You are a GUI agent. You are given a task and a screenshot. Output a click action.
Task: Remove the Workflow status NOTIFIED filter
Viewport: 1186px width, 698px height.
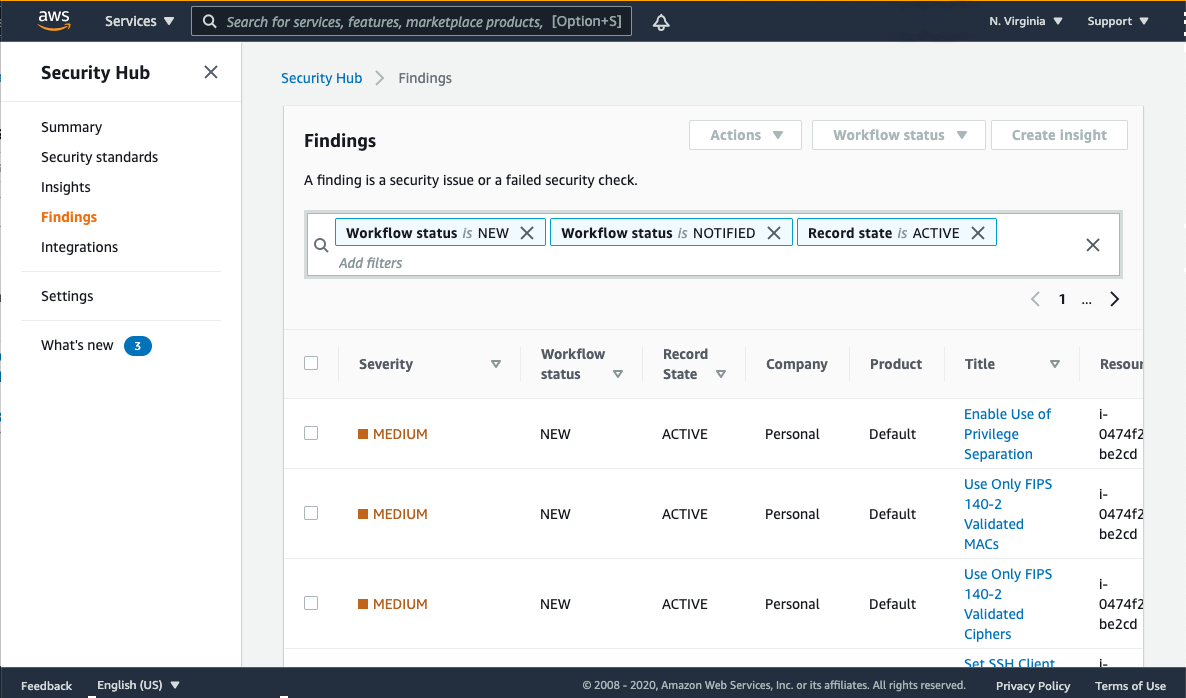pos(774,232)
